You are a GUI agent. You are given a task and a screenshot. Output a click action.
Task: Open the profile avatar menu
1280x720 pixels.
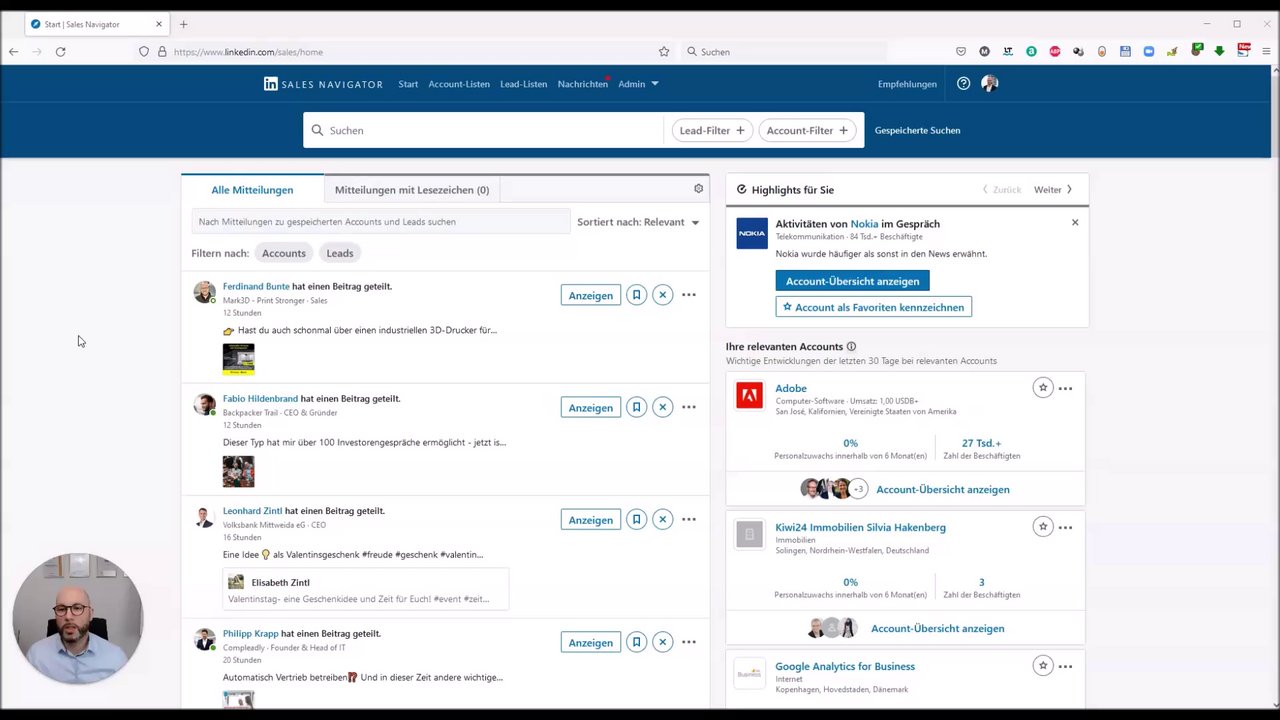point(990,84)
